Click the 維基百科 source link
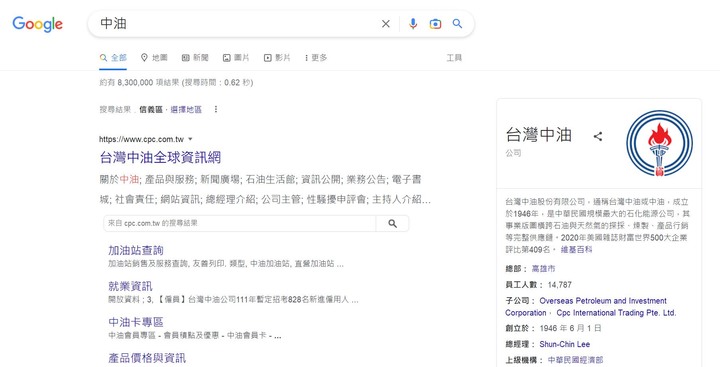The image size is (720, 367). pyautogui.click(x=576, y=249)
